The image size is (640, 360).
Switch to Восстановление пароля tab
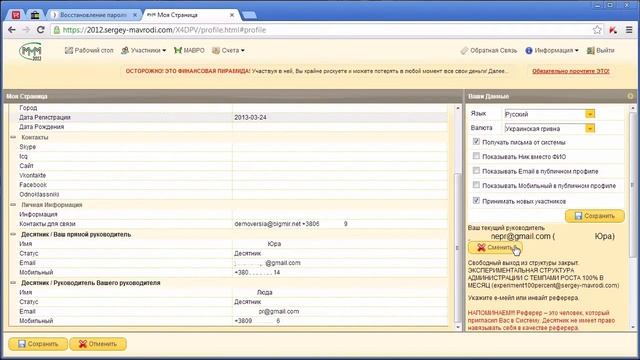tap(93, 15)
